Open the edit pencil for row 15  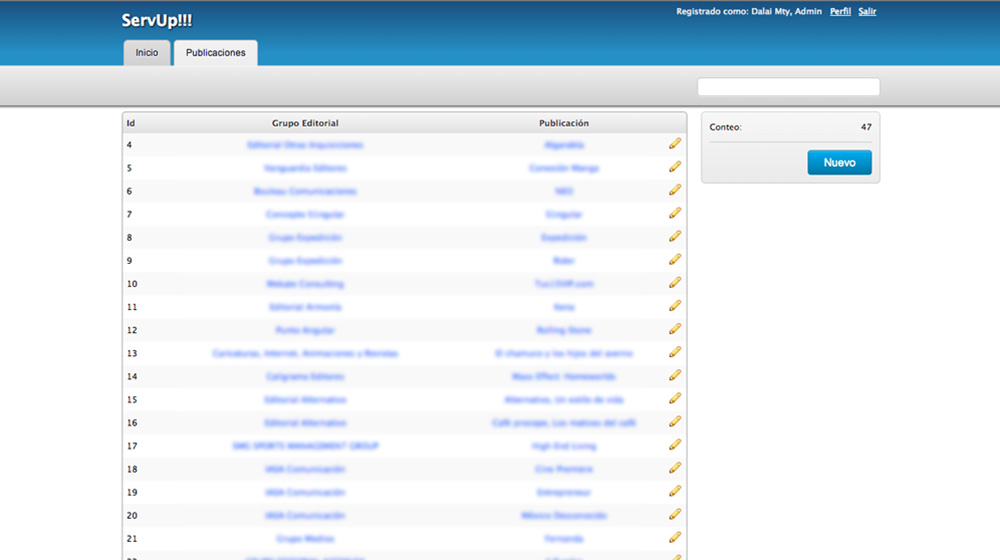coord(675,398)
